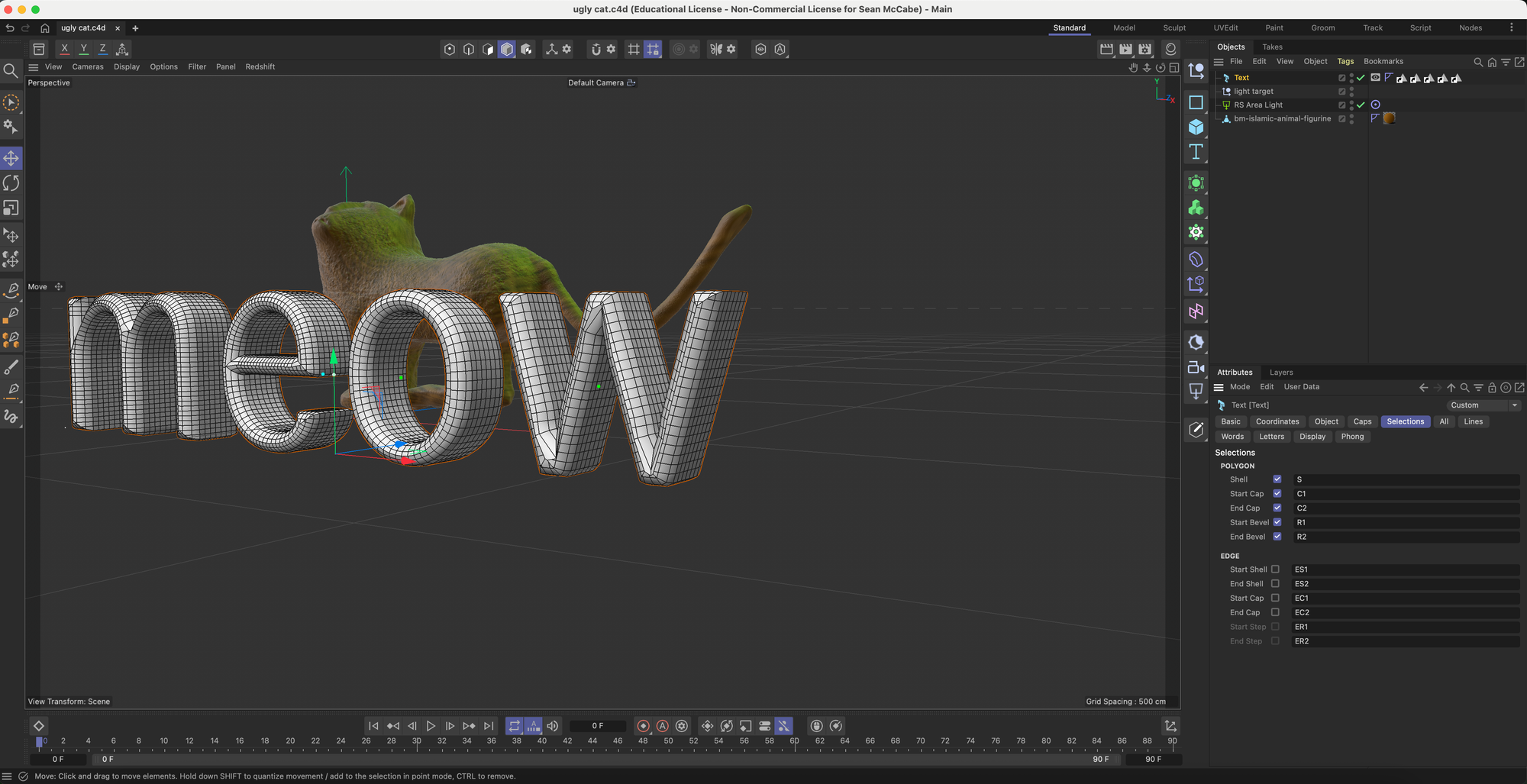
Task: Select the Rotate tool in left toolbar
Action: click(11, 183)
